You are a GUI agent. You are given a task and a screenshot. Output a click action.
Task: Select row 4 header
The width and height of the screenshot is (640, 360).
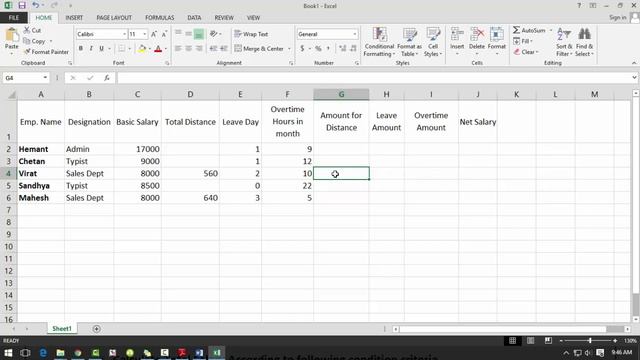[9, 173]
